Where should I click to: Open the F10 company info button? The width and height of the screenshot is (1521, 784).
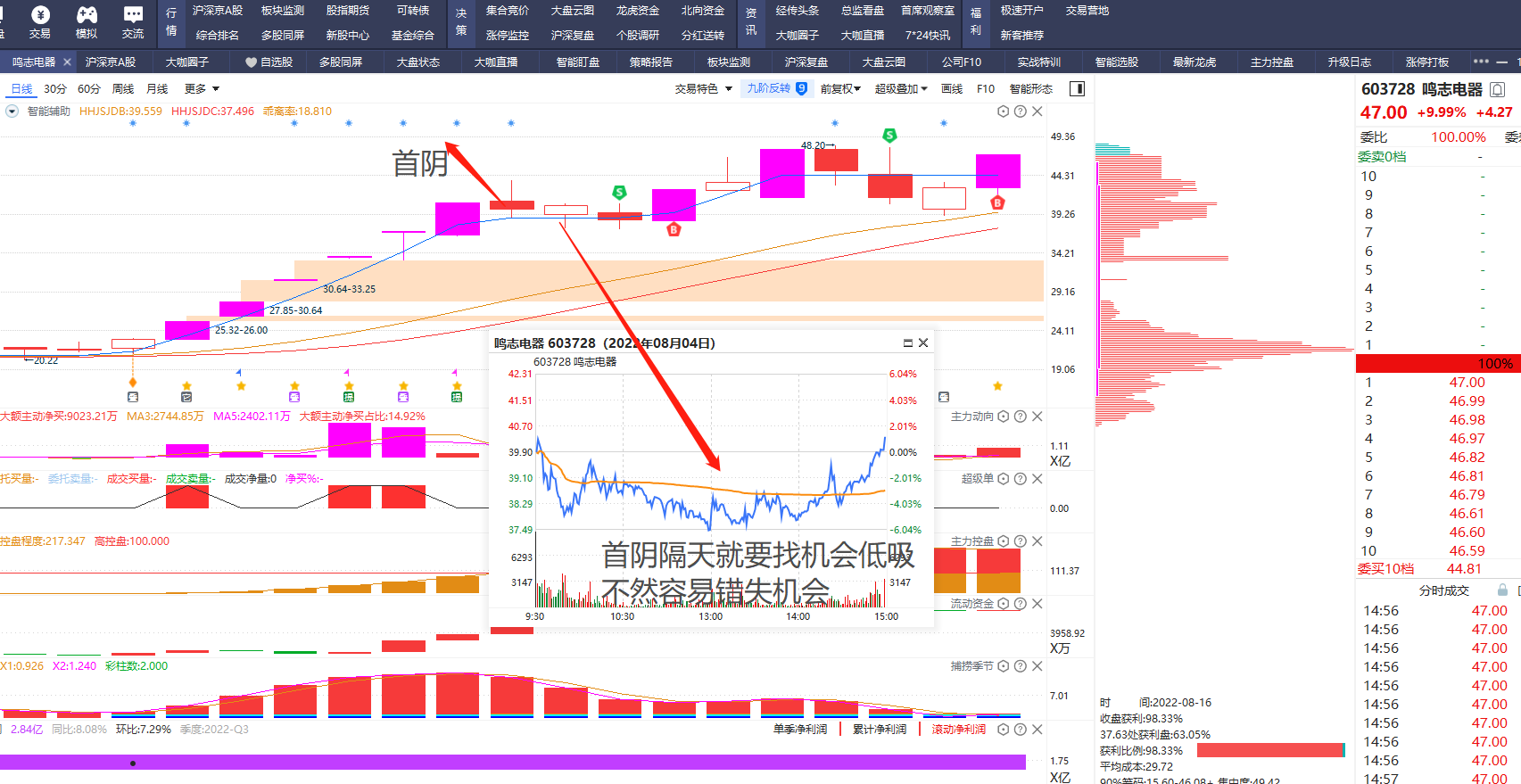[986, 89]
